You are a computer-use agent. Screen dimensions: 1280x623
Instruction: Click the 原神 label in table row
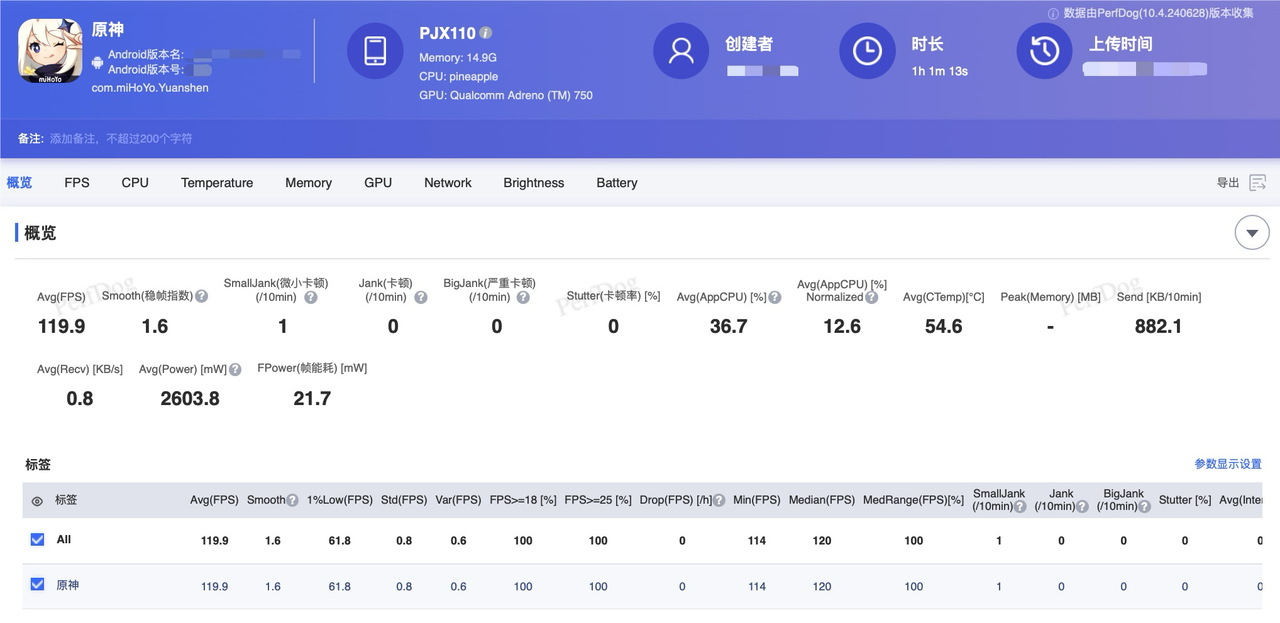coord(67,585)
